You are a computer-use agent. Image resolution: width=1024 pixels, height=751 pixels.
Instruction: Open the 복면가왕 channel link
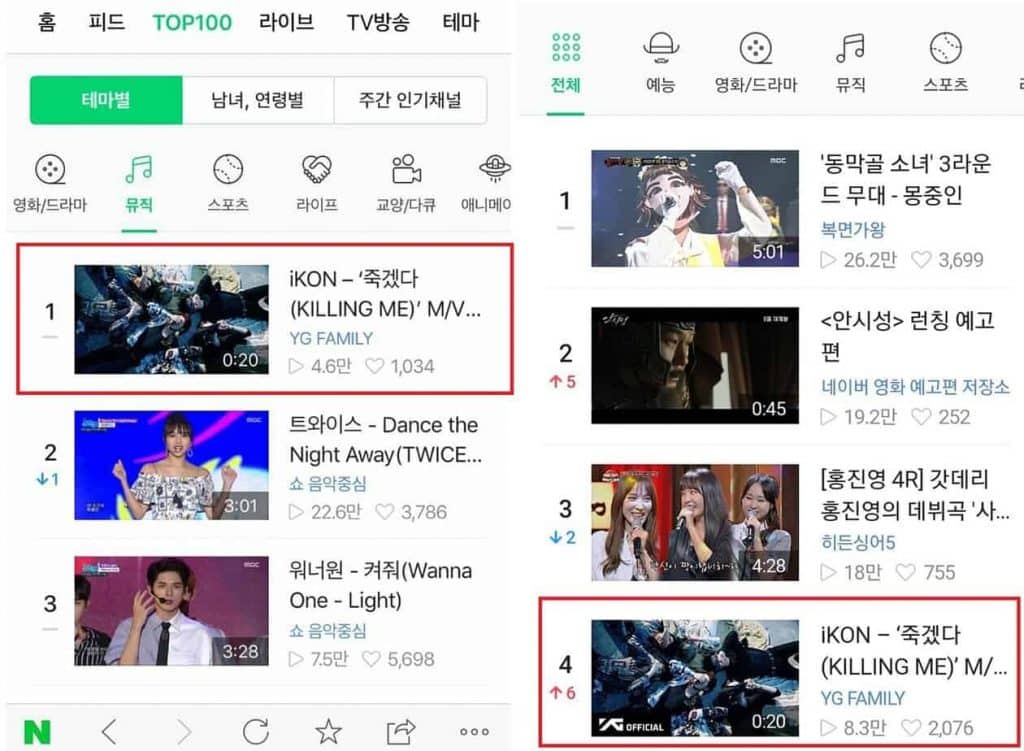(x=852, y=230)
